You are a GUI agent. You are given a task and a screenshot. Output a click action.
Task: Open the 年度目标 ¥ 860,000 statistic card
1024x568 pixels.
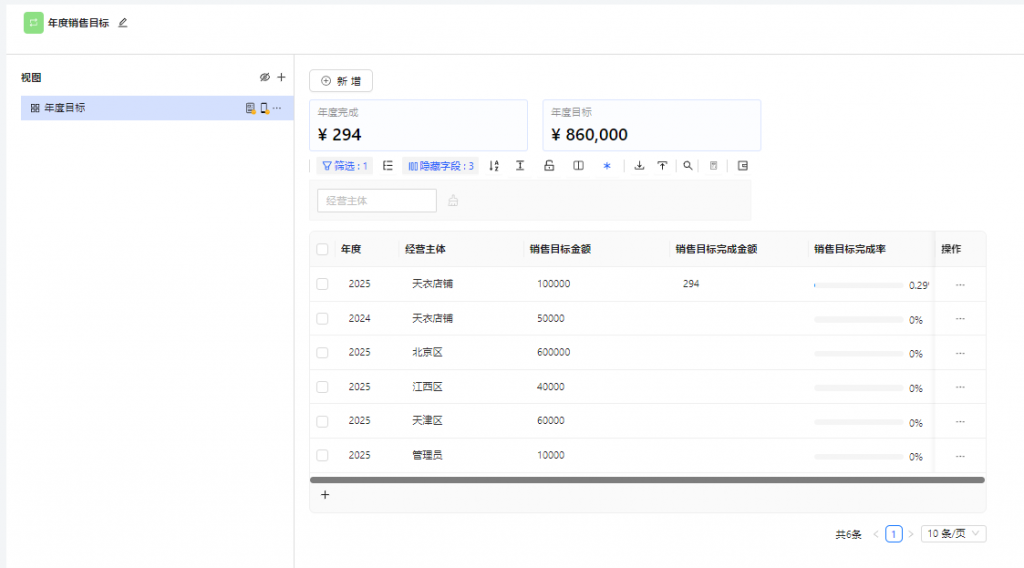pos(652,125)
